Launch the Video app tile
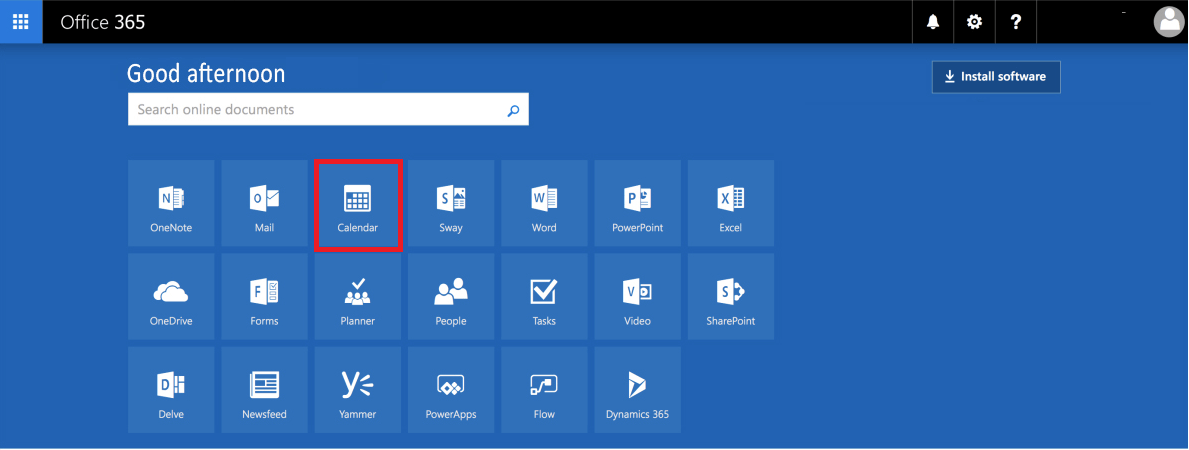 pyautogui.click(x=638, y=297)
